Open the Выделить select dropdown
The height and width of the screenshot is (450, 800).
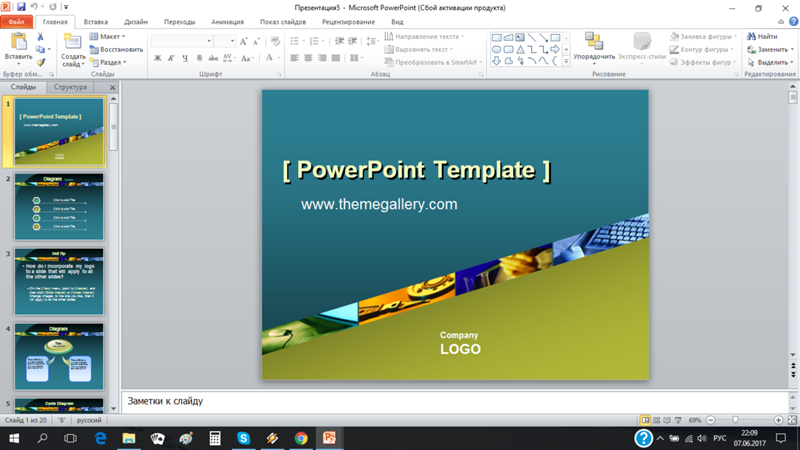(x=770, y=62)
